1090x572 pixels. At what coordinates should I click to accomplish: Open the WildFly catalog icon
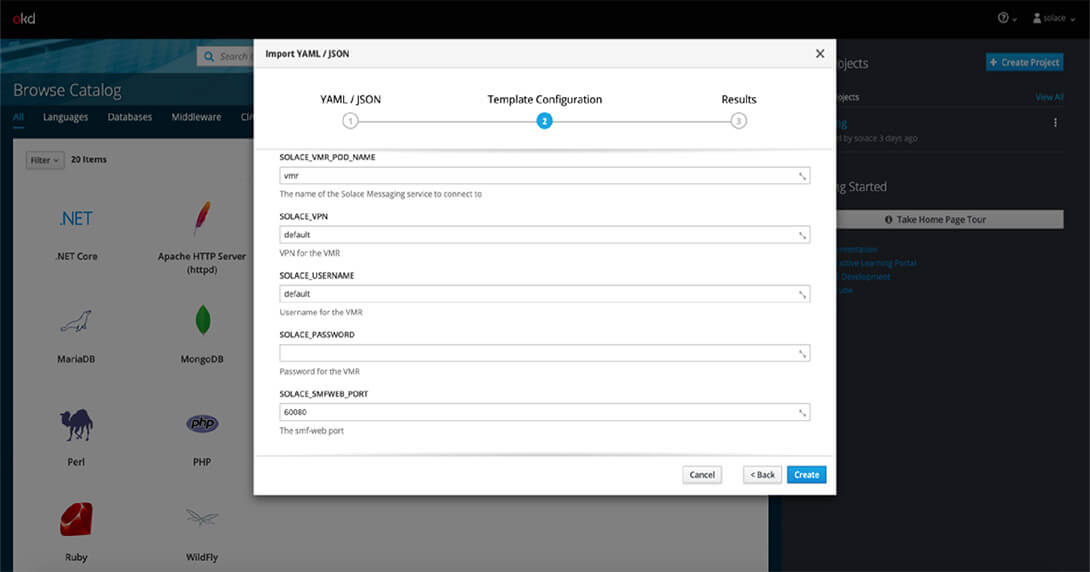(202, 517)
